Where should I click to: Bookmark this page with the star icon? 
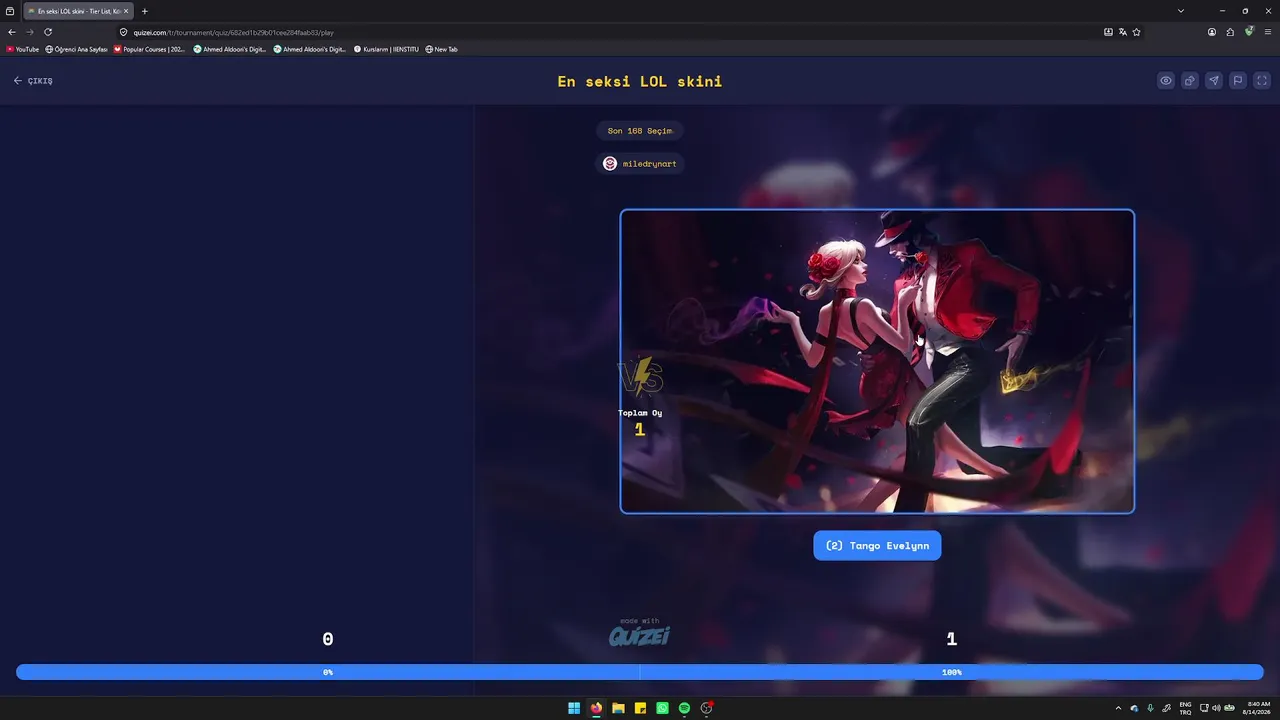(x=1137, y=32)
